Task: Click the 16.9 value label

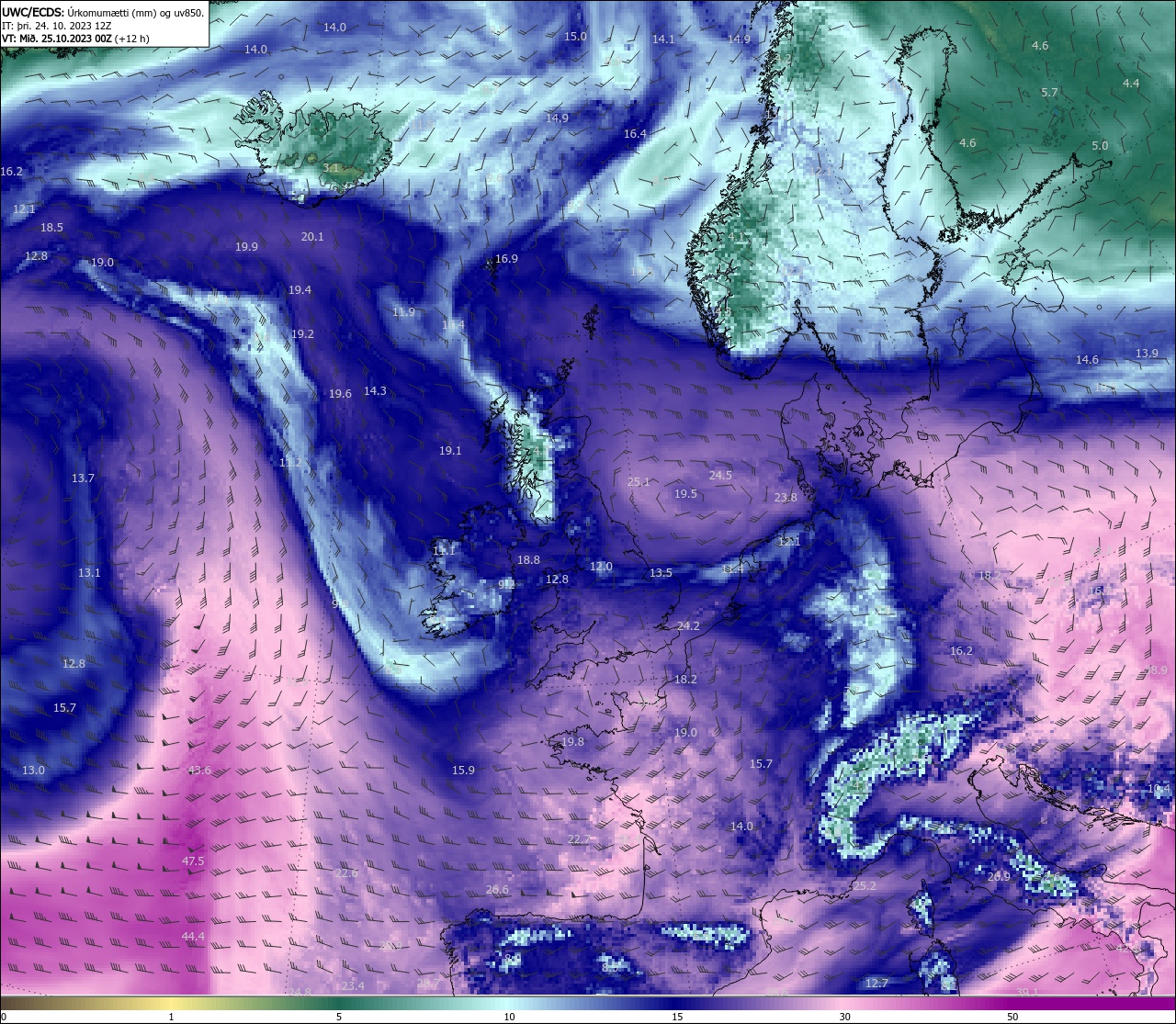Action: click(506, 259)
